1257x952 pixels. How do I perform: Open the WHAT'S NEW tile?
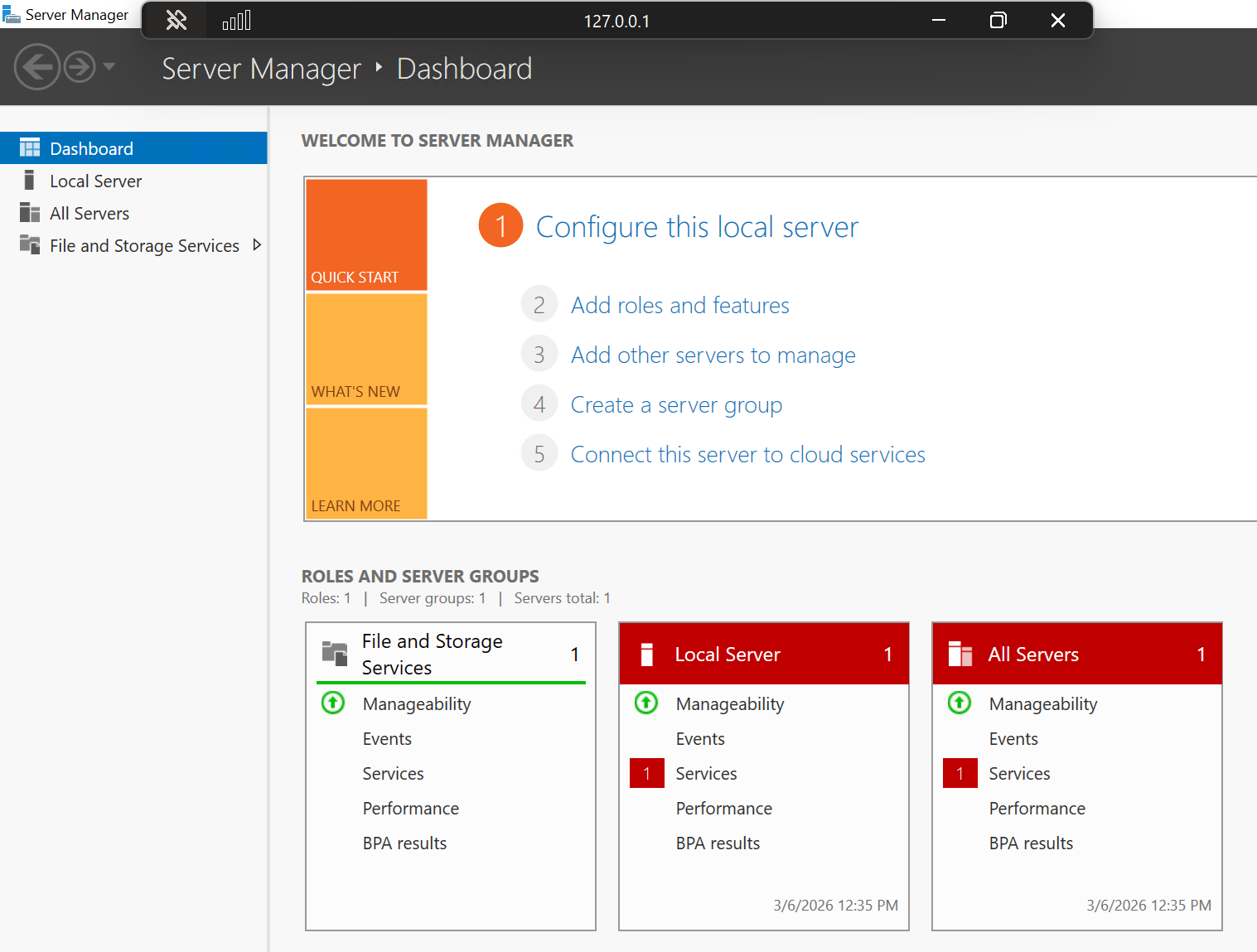click(366, 350)
